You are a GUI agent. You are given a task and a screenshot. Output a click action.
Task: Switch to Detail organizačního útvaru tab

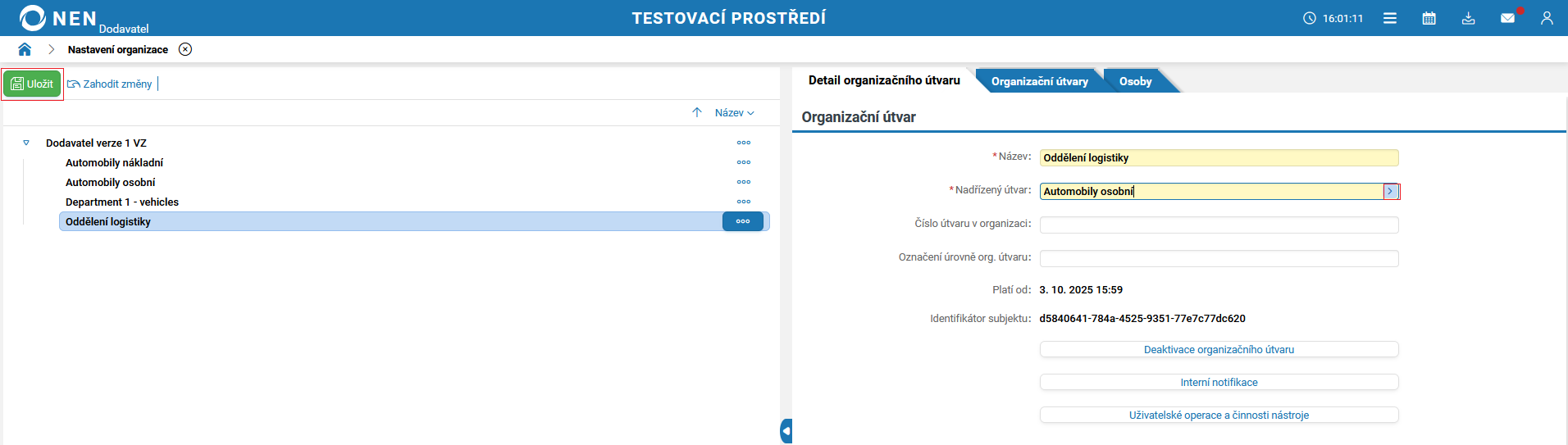884,80
